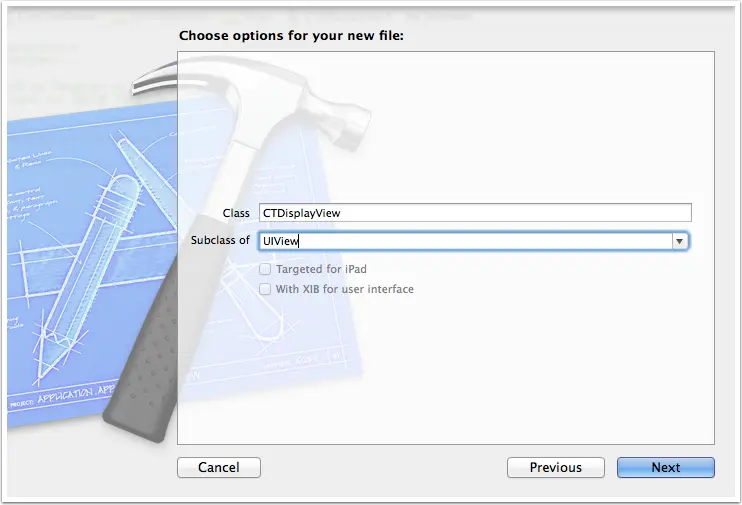The height and width of the screenshot is (505, 742).
Task: Click into the Class field containing CTDisplayView
Action: click(x=475, y=213)
